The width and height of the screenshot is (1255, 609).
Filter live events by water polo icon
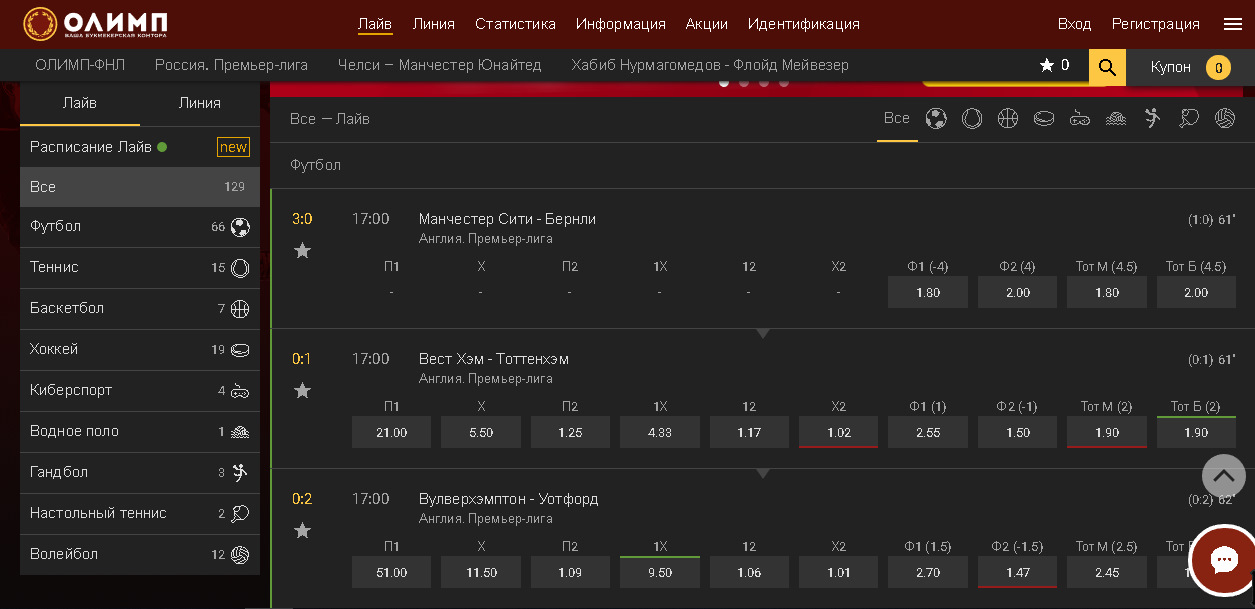coord(1116,119)
